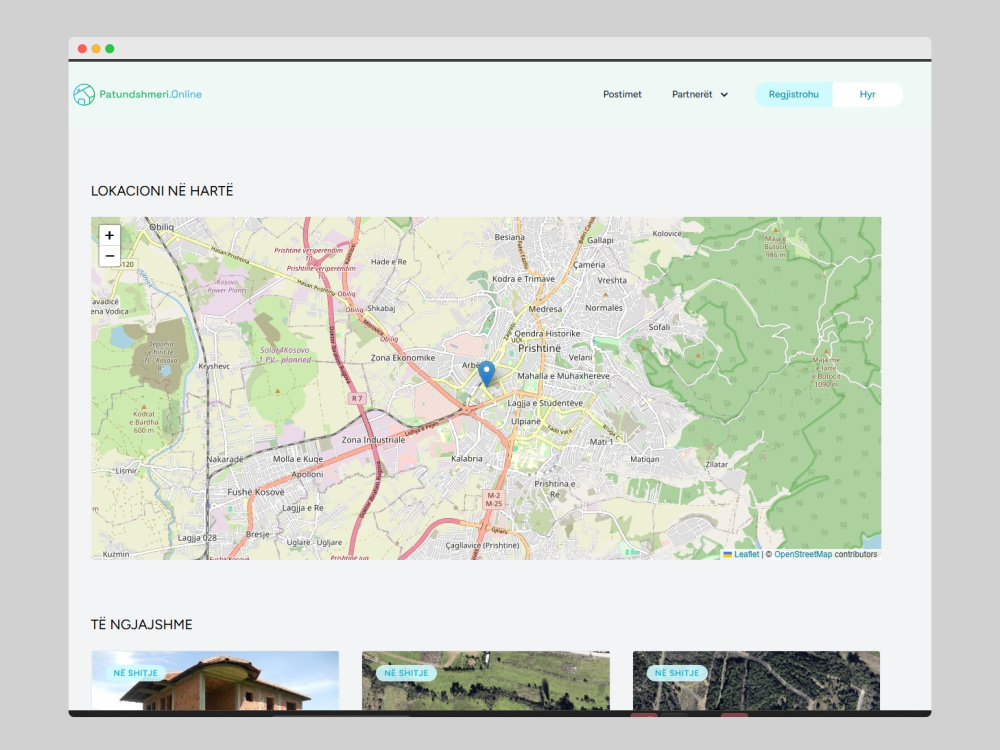Click the Kodra e Trimave map label
Screen dimensions: 1000x750
point(523,279)
